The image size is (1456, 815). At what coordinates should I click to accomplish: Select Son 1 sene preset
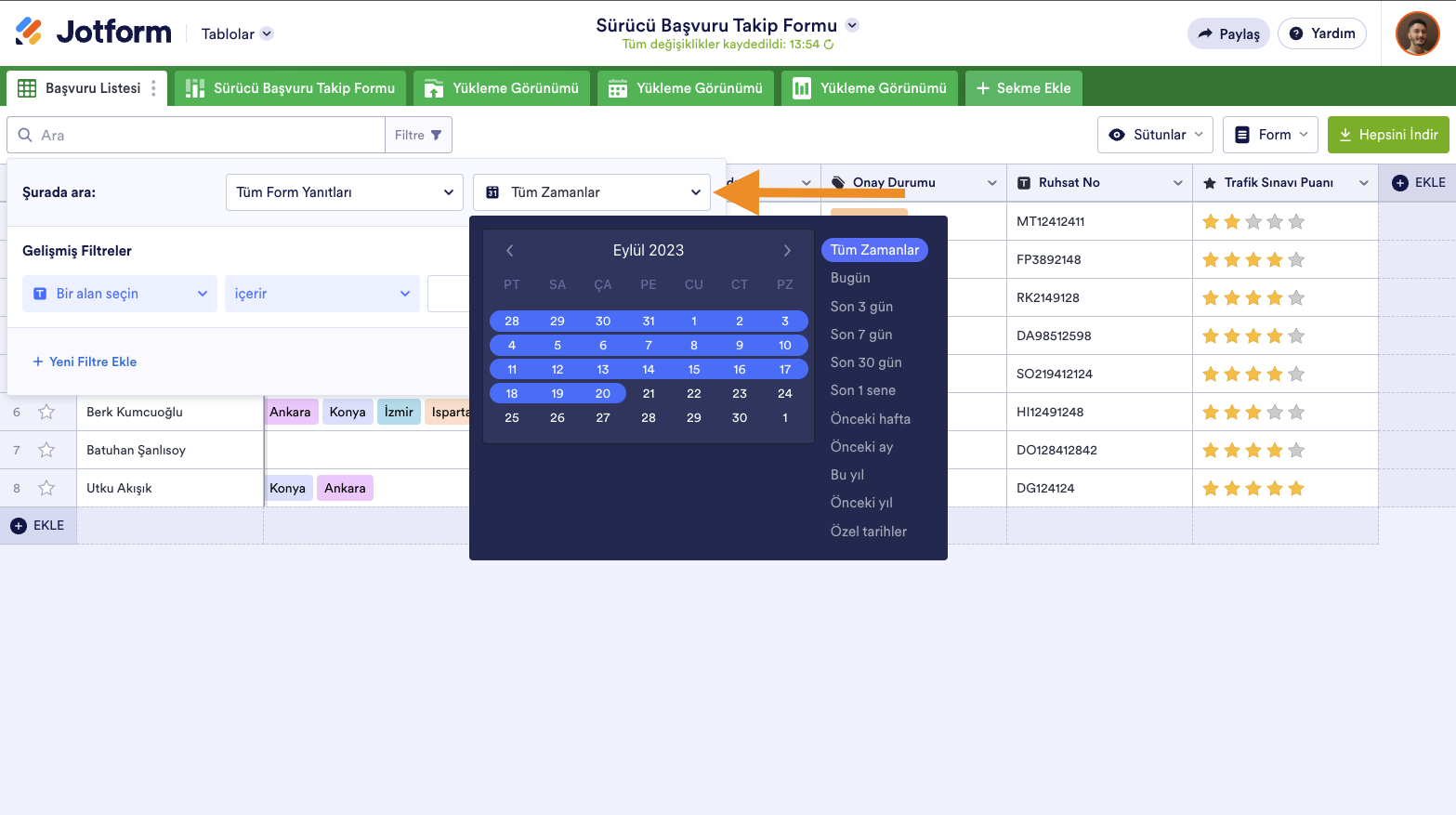(x=863, y=390)
